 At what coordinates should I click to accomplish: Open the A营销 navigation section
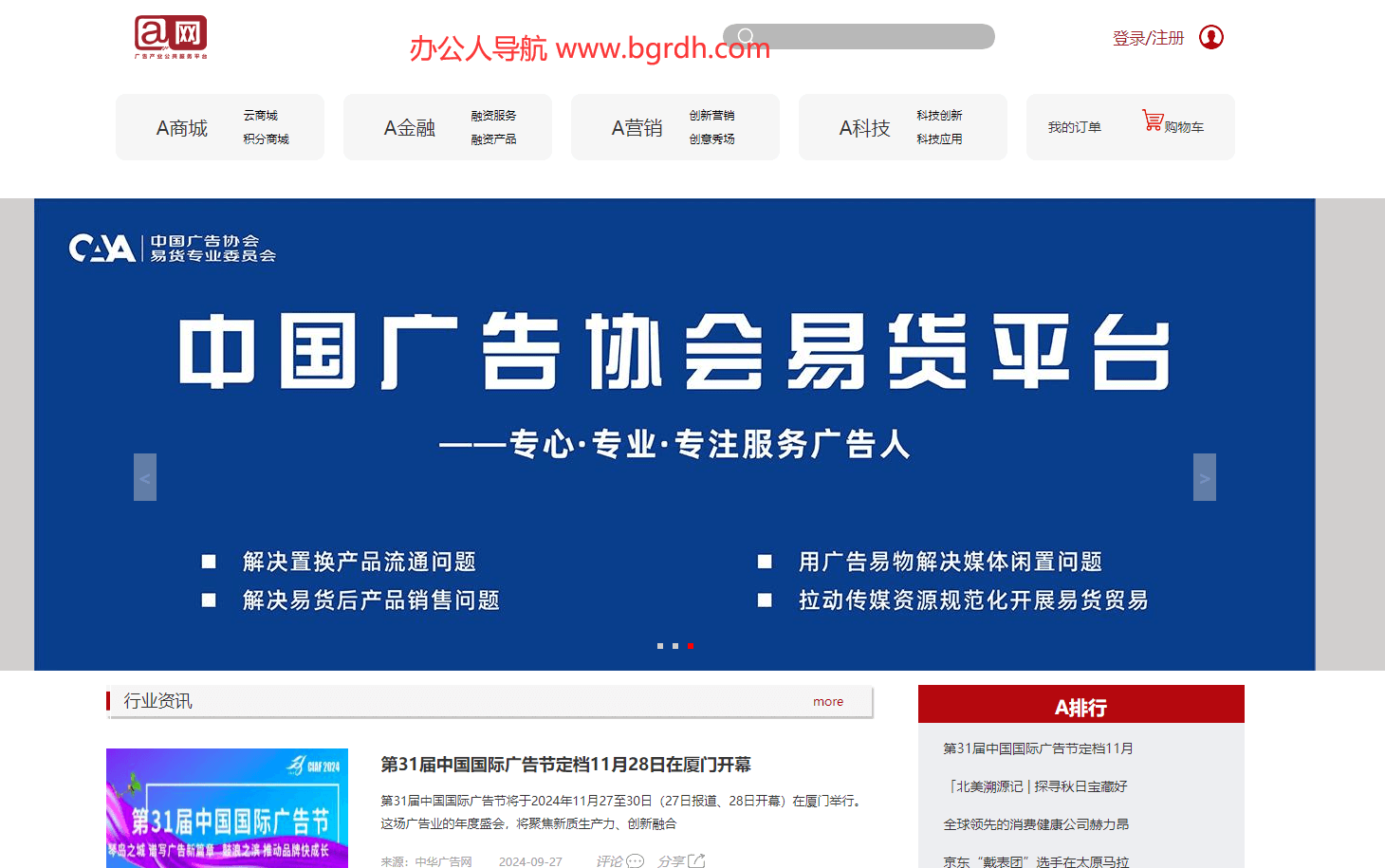click(637, 127)
